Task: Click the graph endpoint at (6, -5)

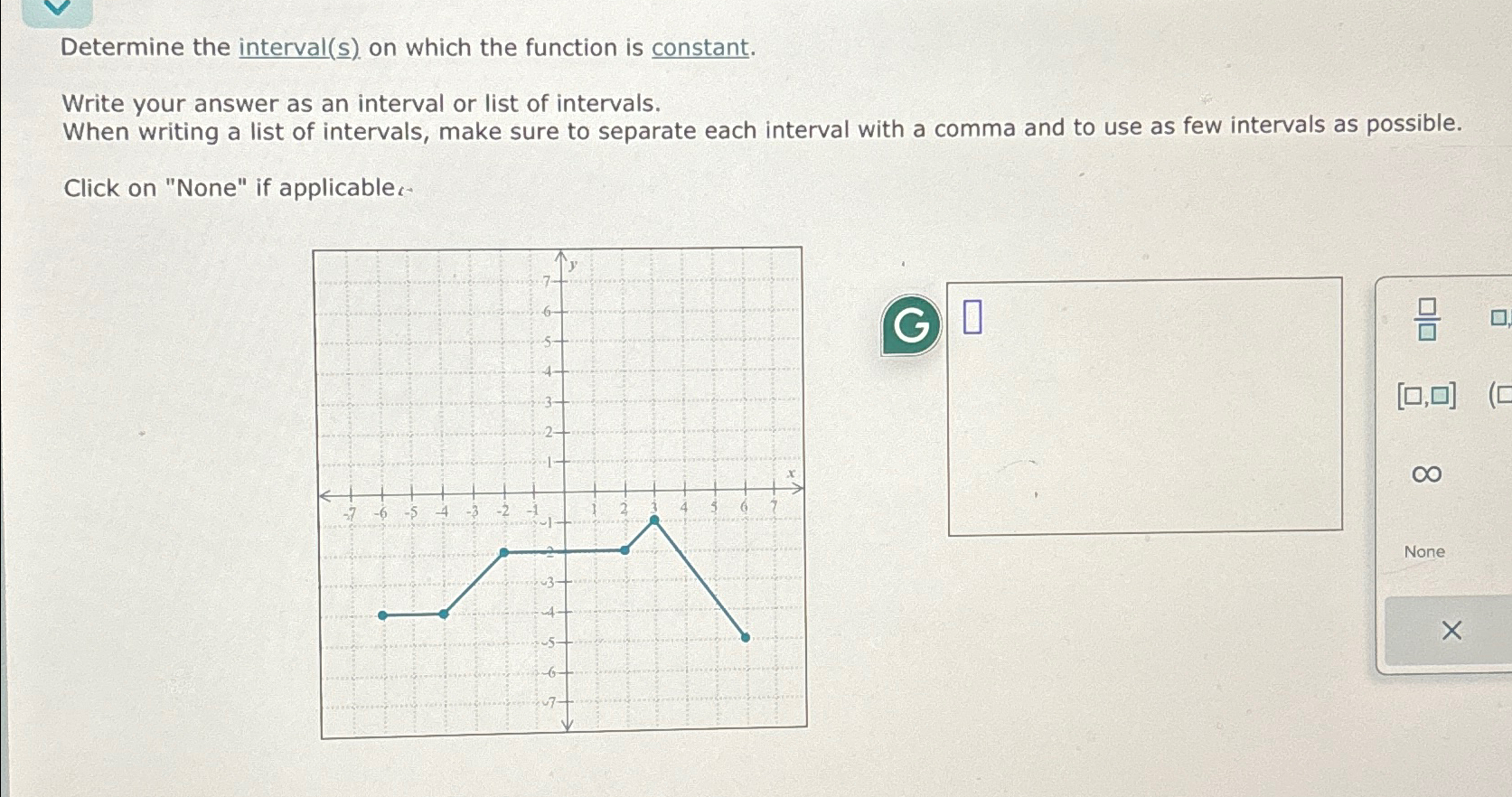Action: pyautogui.click(x=745, y=637)
